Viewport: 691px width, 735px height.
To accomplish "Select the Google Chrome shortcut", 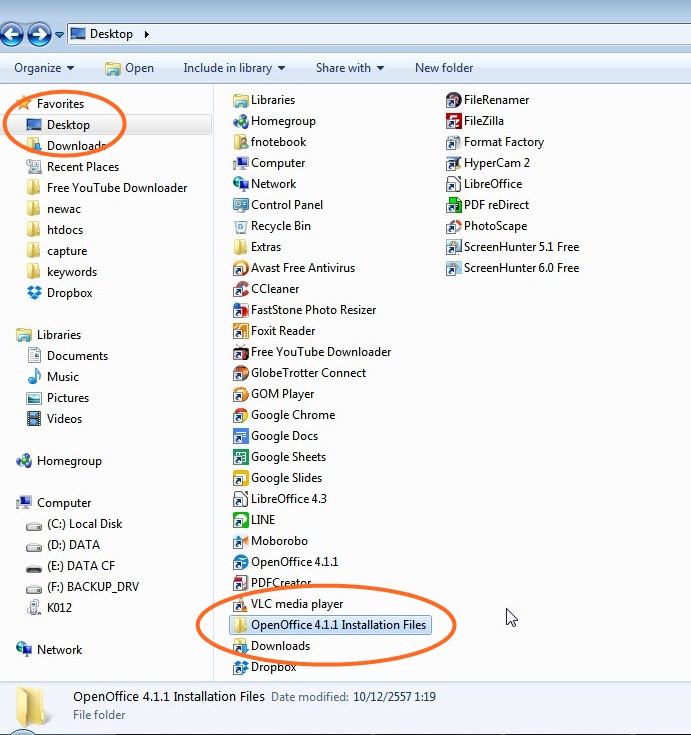I will [x=284, y=415].
